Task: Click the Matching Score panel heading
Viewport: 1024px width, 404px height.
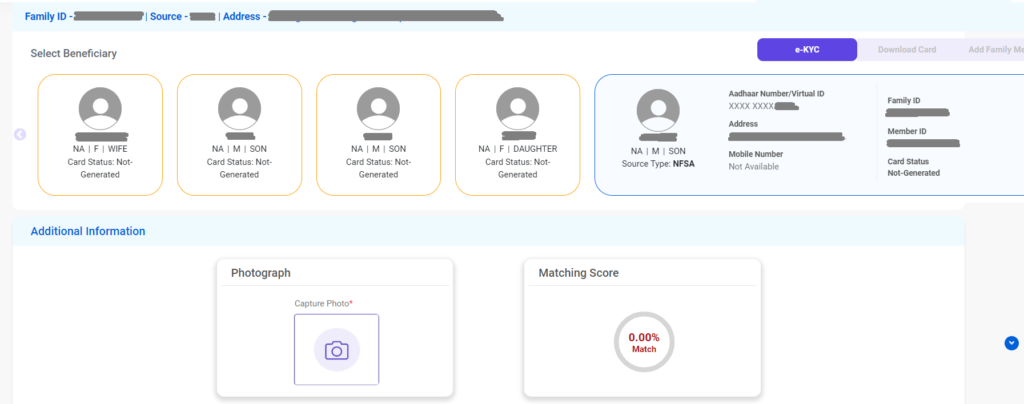Action: click(x=578, y=272)
